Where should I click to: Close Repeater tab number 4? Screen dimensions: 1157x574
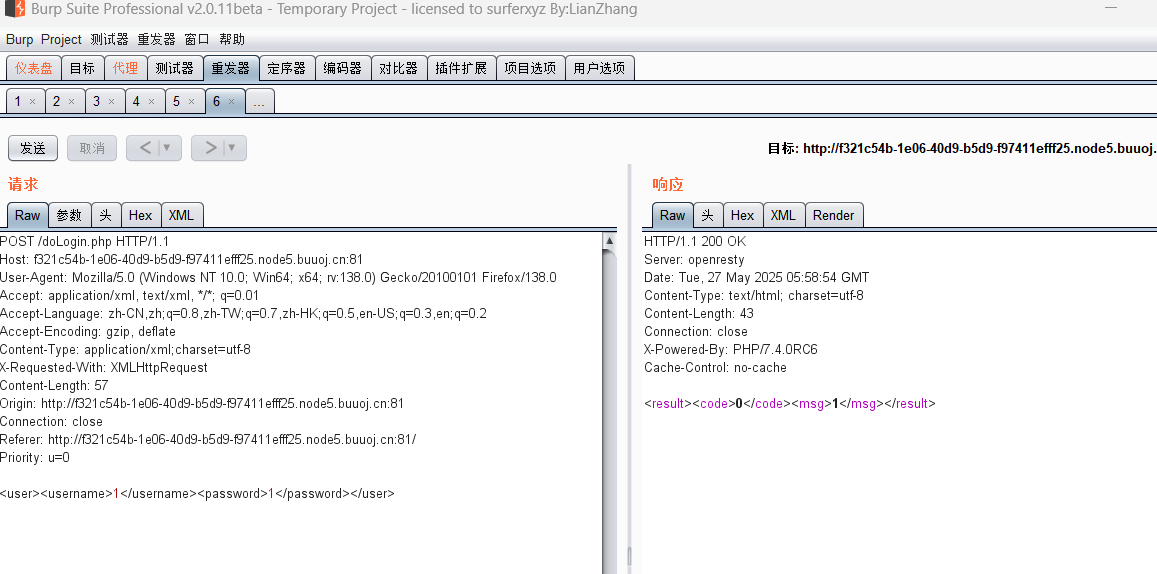pos(151,102)
